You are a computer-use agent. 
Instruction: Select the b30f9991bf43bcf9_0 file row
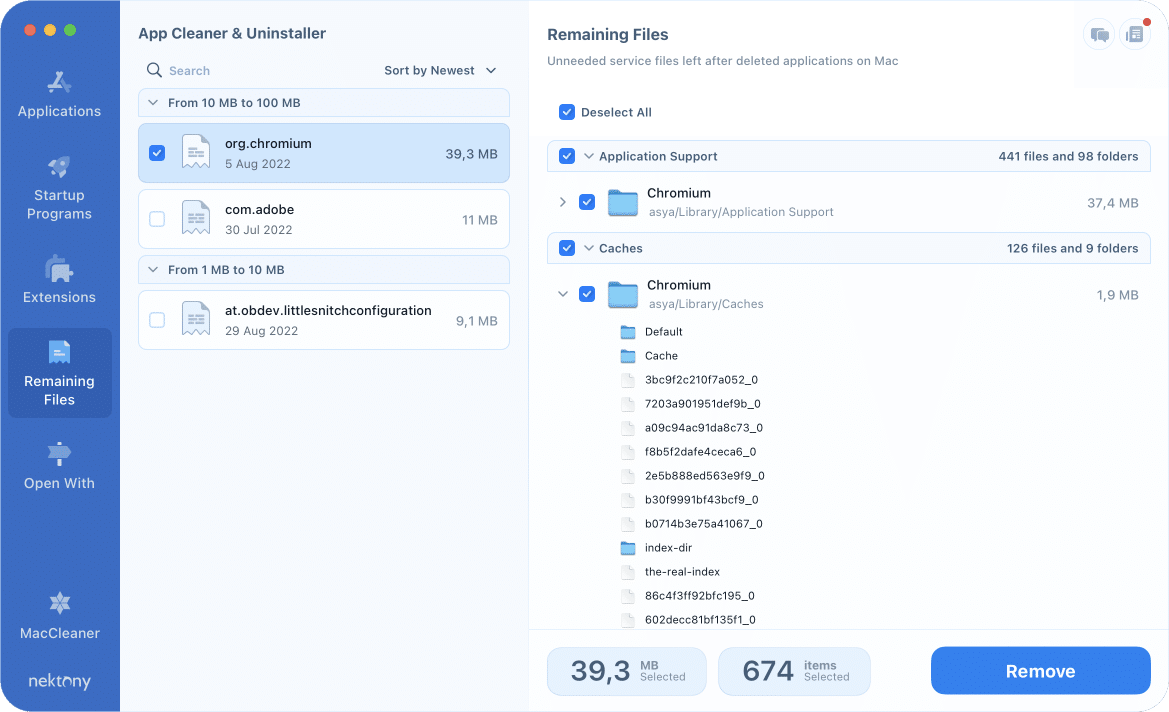click(702, 500)
